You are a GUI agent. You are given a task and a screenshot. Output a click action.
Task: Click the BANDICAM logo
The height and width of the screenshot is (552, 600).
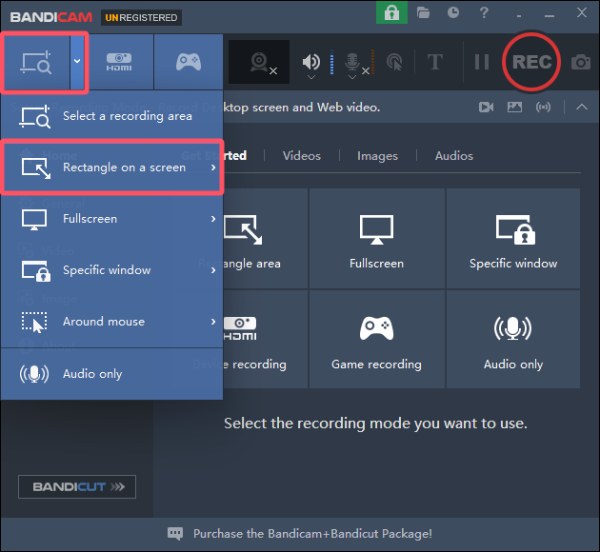51,17
